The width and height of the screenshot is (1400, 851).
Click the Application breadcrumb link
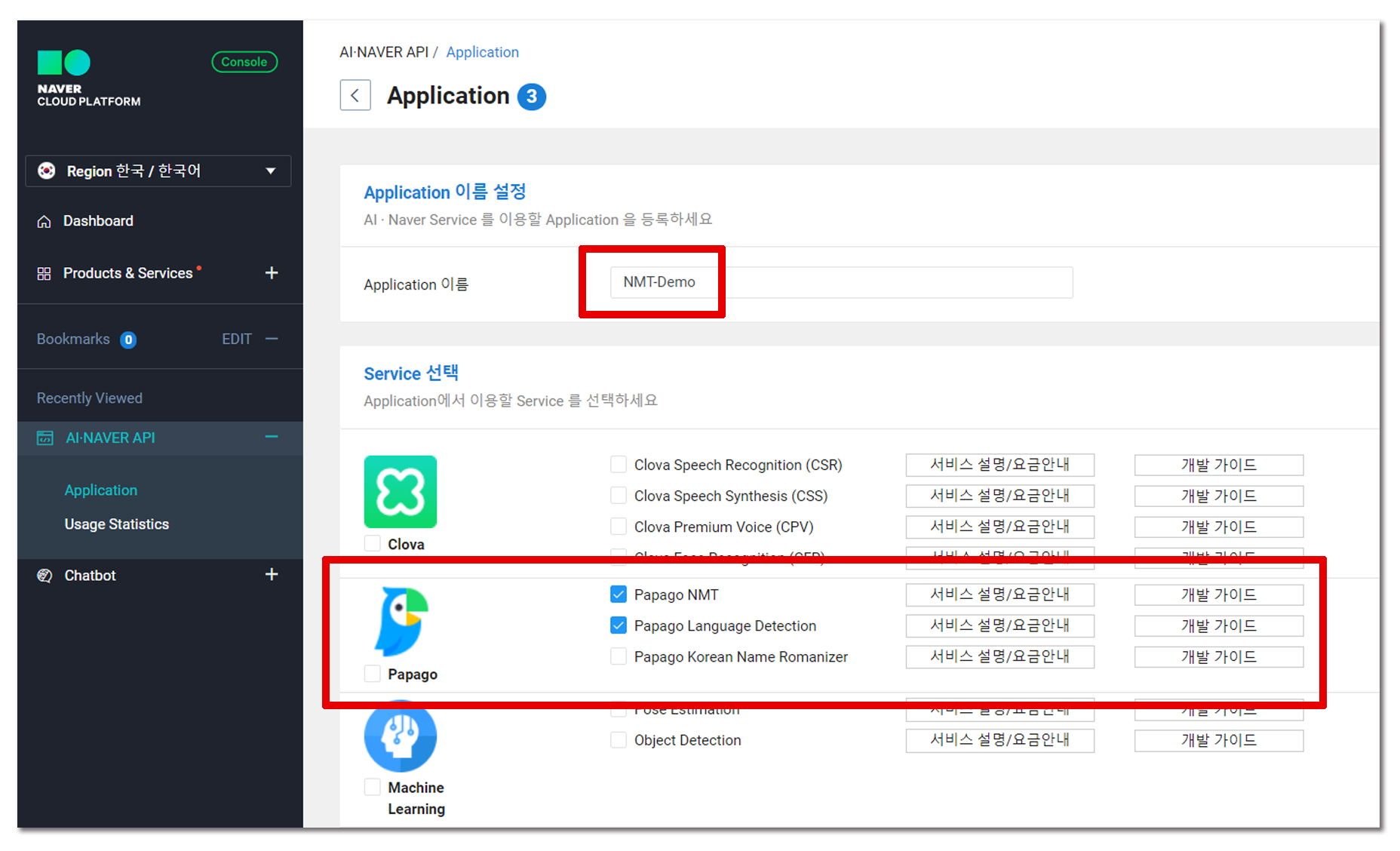483,52
